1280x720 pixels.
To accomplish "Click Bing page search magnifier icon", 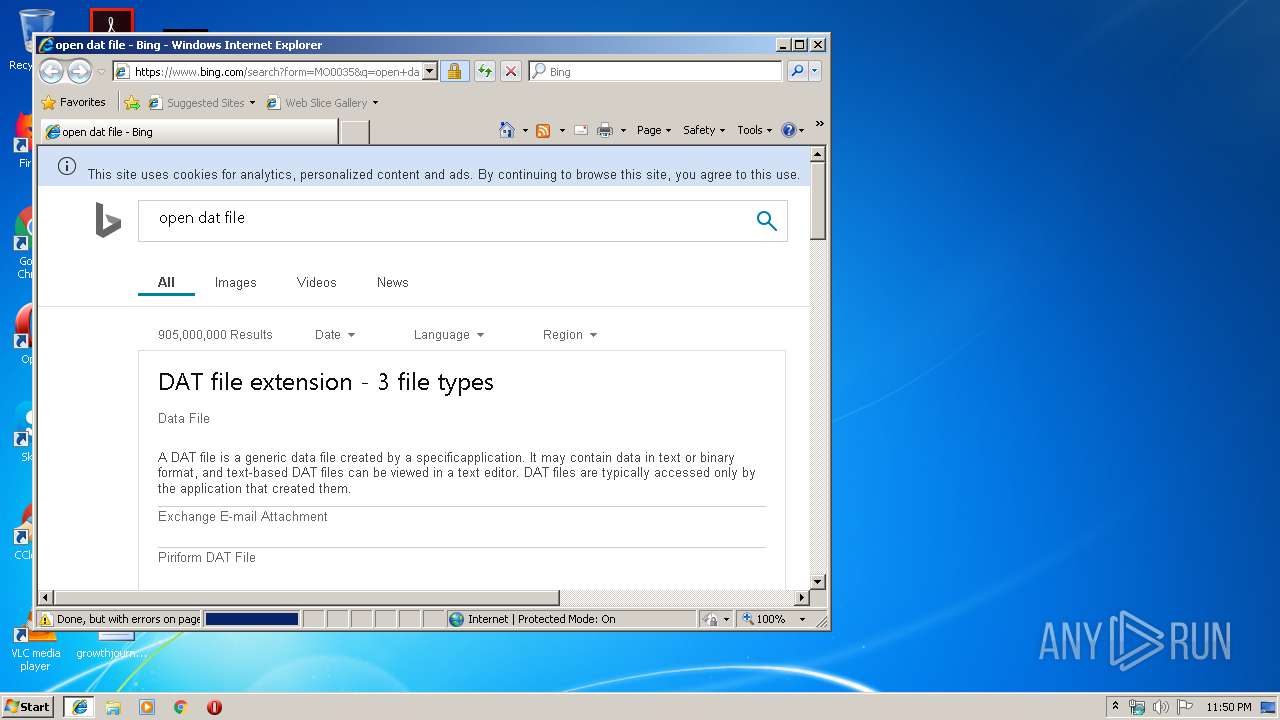I will pyautogui.click(x=767, y=221).
